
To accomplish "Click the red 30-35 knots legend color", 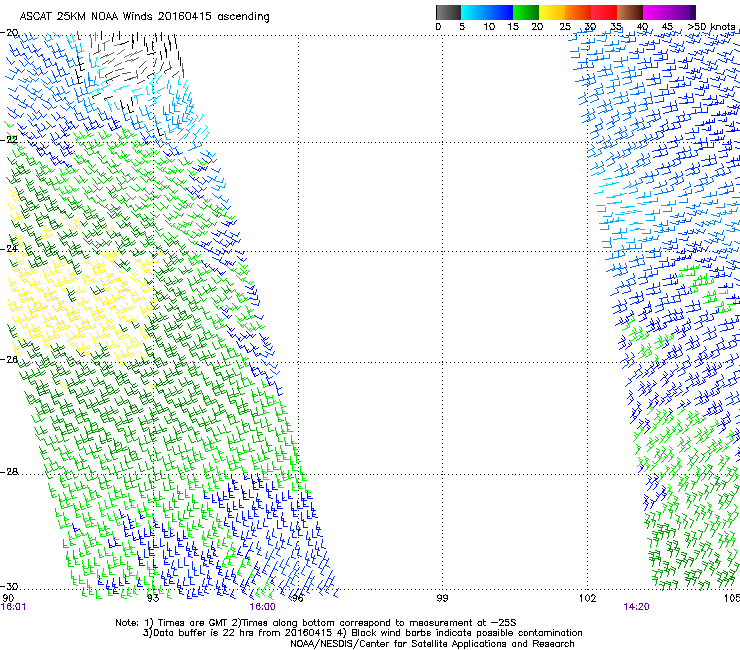I will (604, 12).
